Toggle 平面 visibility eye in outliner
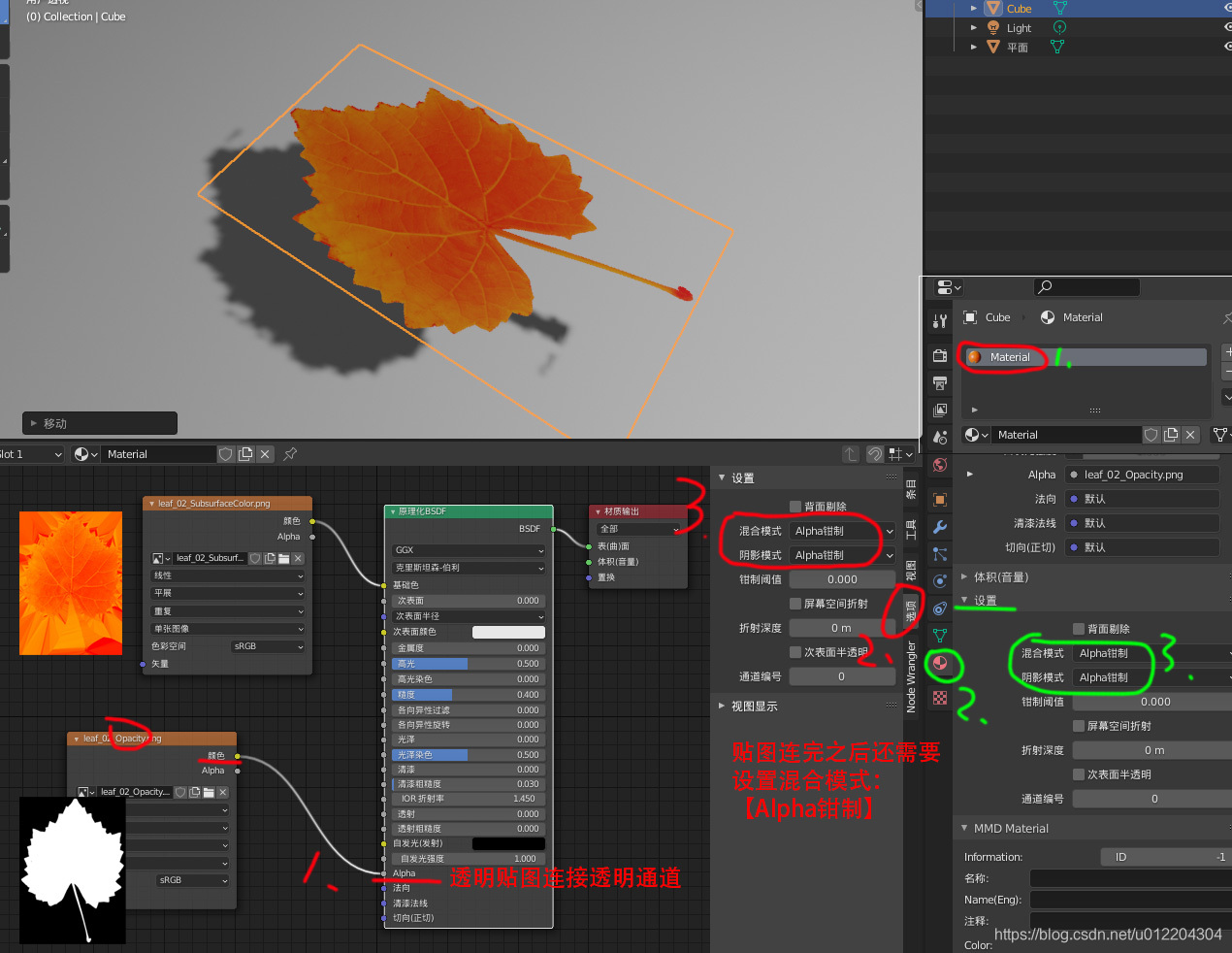 (1228, 47)
